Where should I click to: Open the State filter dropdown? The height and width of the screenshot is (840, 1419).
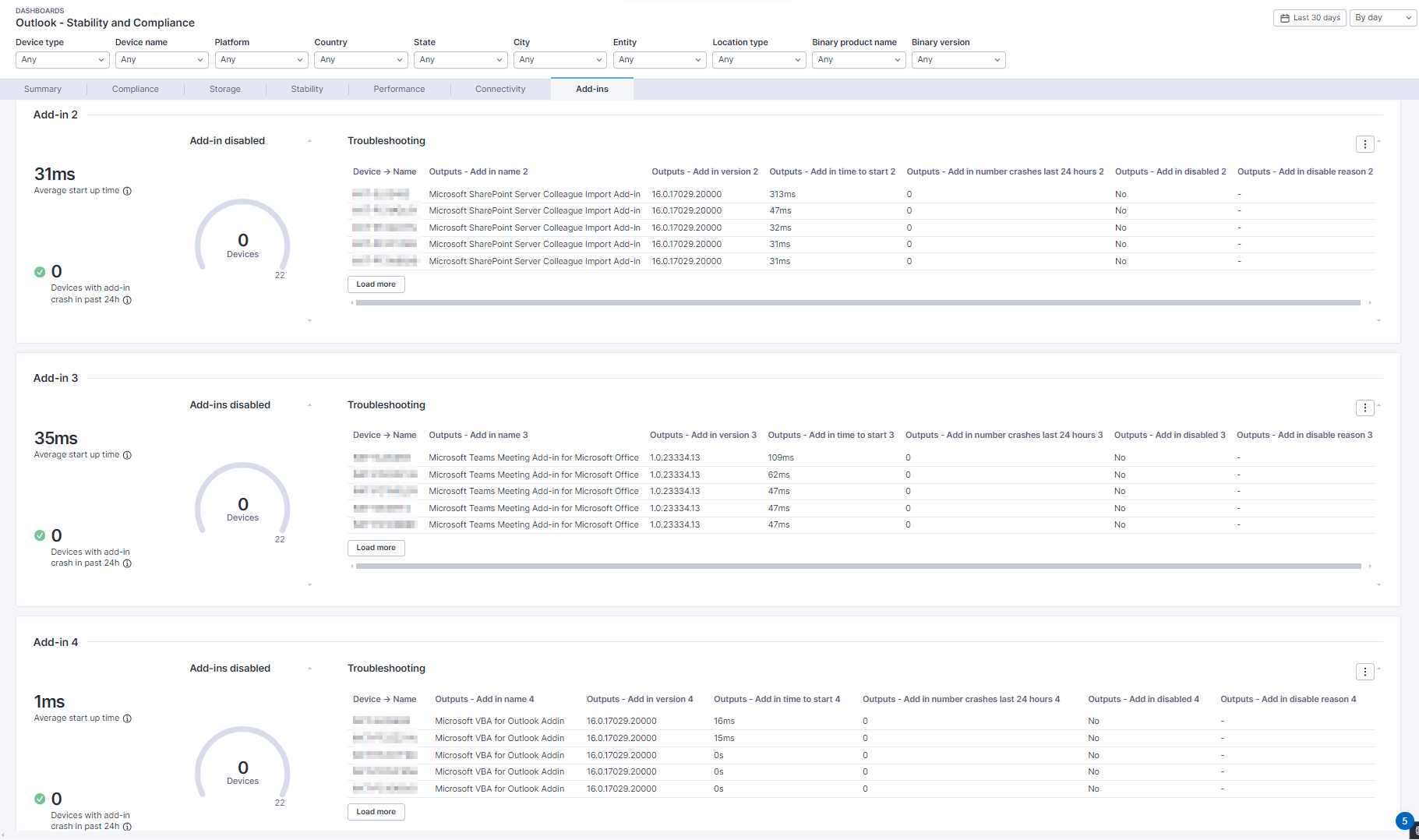(x=461, y=60)
